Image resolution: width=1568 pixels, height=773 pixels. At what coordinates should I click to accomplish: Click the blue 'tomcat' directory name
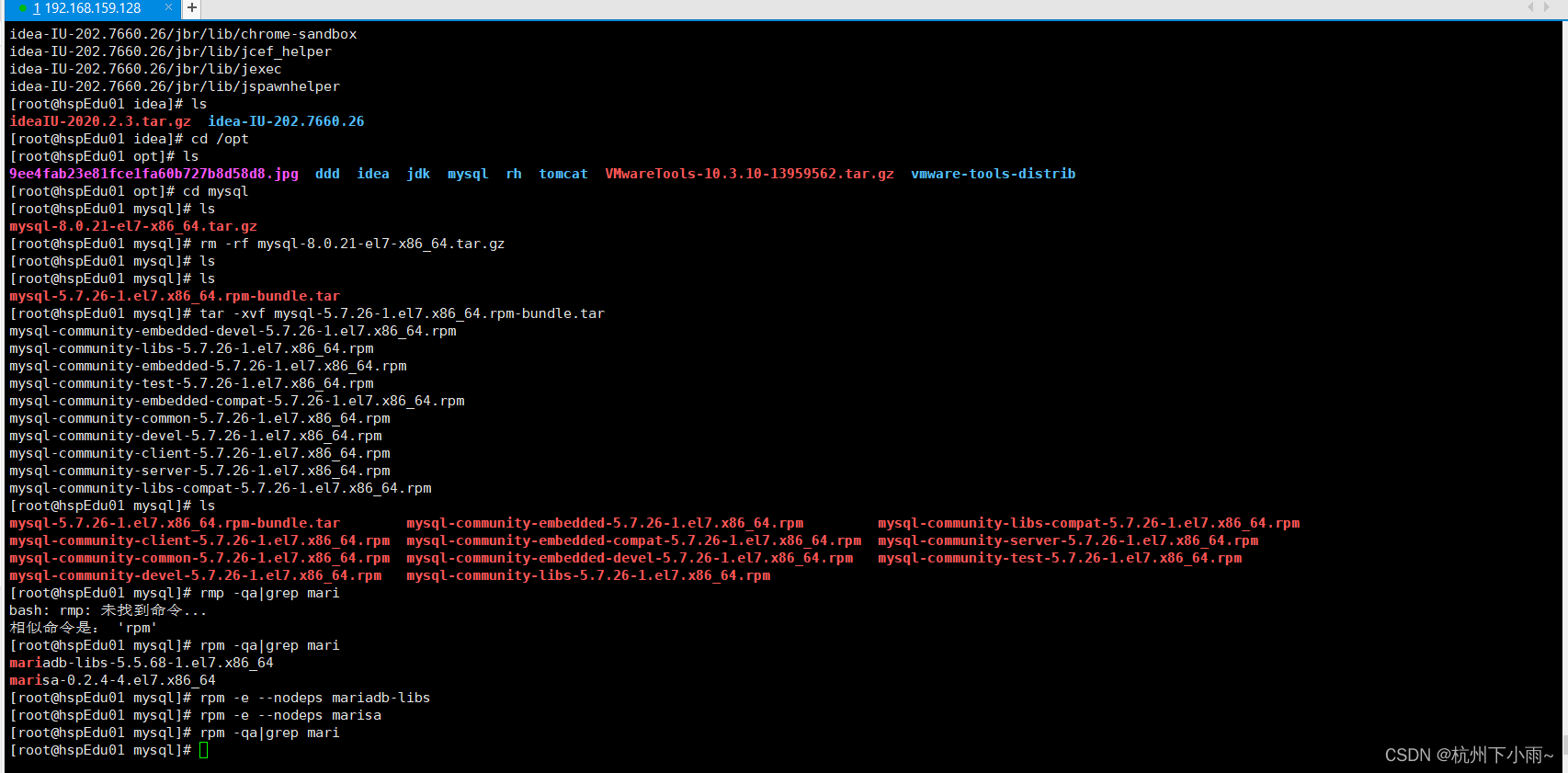click(563, 174)
